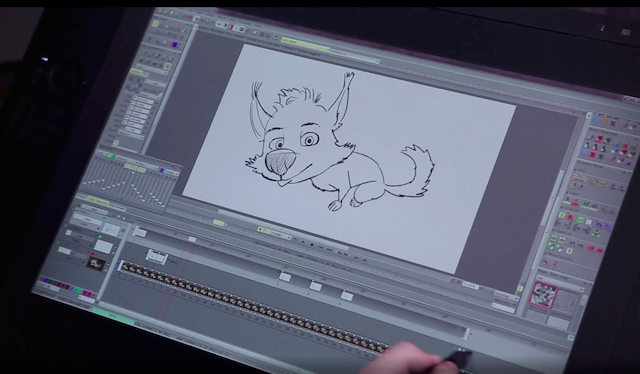The image size is (640, 374).
Task: Open the gray tab beside the Timeline tab
Action: pos(117,207)
